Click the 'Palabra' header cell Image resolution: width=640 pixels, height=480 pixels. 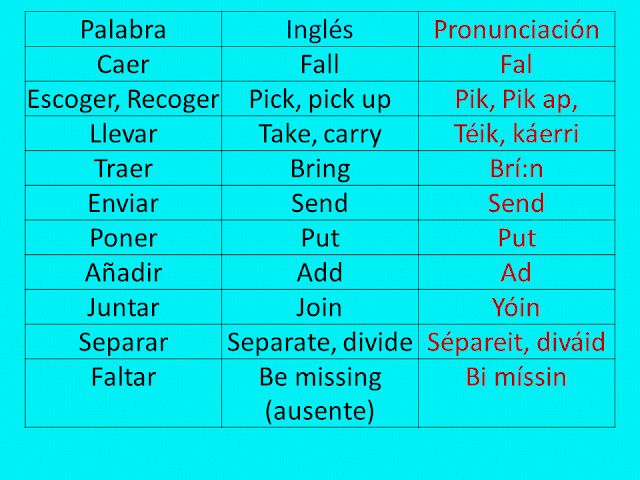123,29
